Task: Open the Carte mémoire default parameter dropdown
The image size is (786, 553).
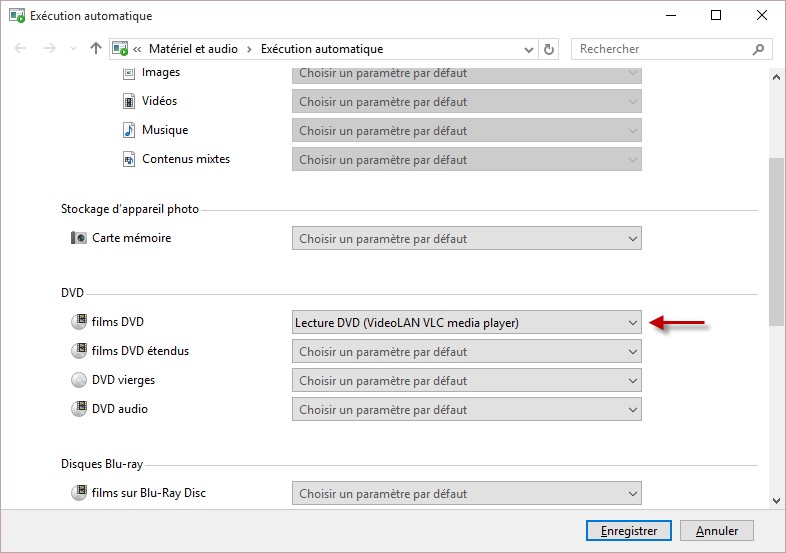Action: [x=466, y=239]
